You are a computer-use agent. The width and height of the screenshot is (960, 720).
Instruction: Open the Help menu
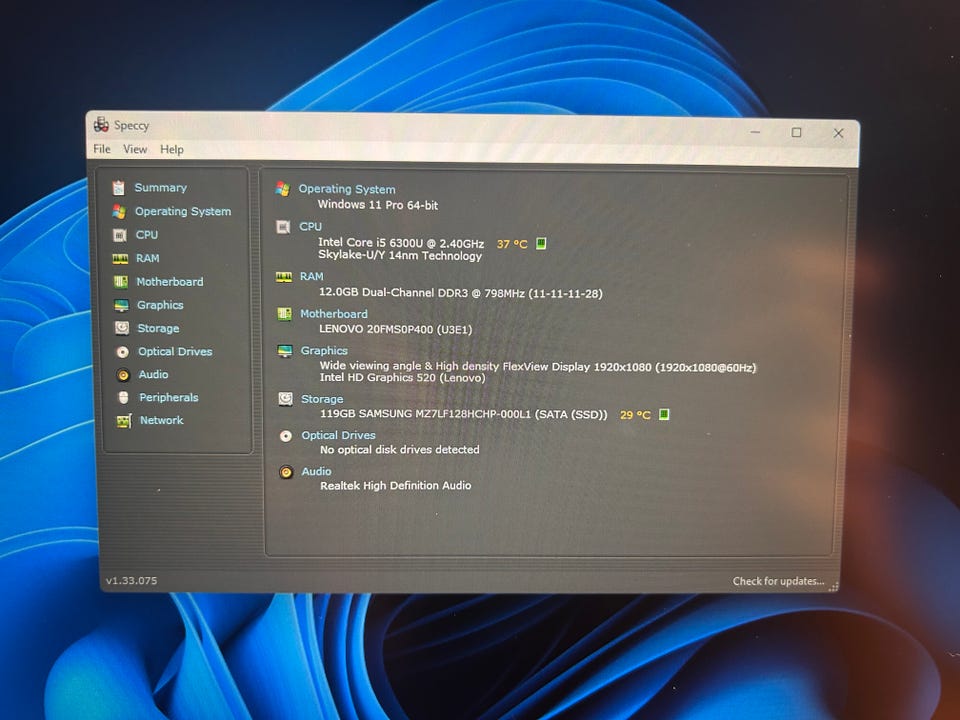coord(171,149)
